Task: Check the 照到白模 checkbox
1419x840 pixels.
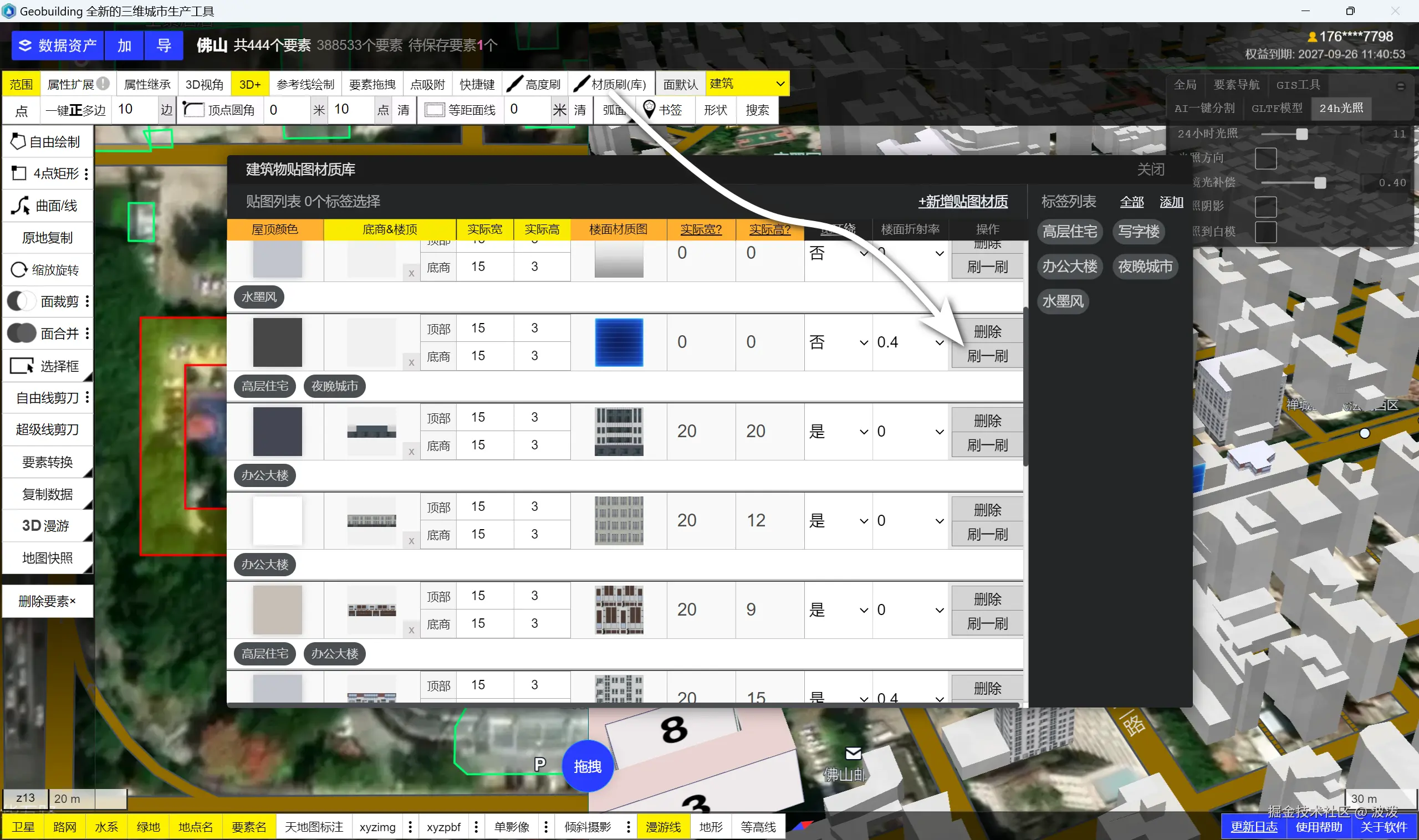Action: coord(1265,232)
